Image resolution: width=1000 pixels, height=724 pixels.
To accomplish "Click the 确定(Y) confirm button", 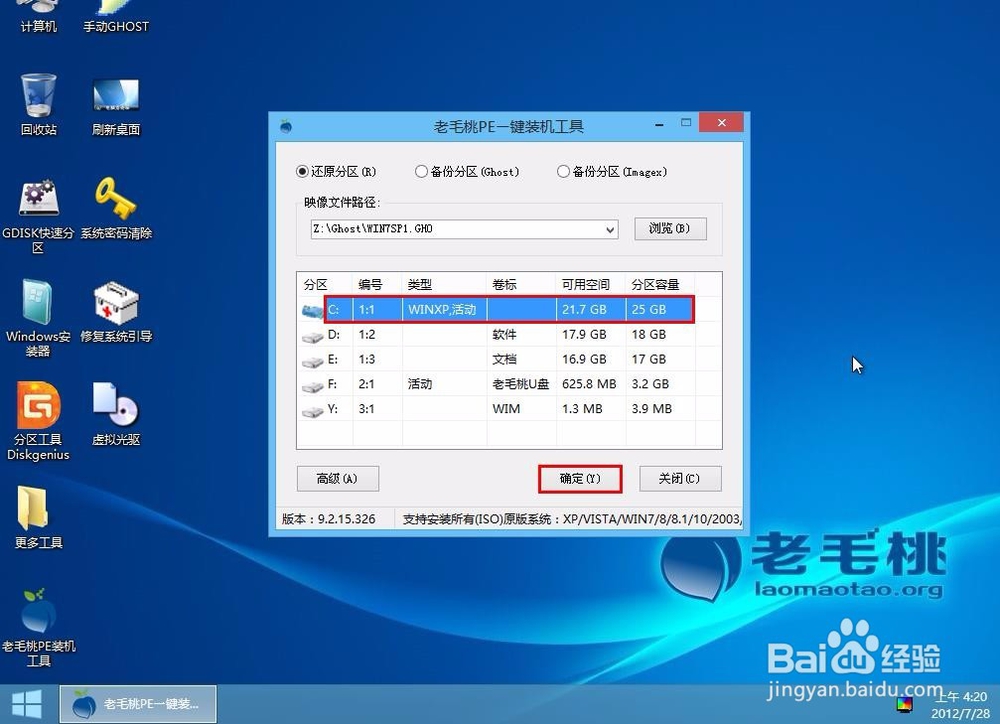I will 580,478.
